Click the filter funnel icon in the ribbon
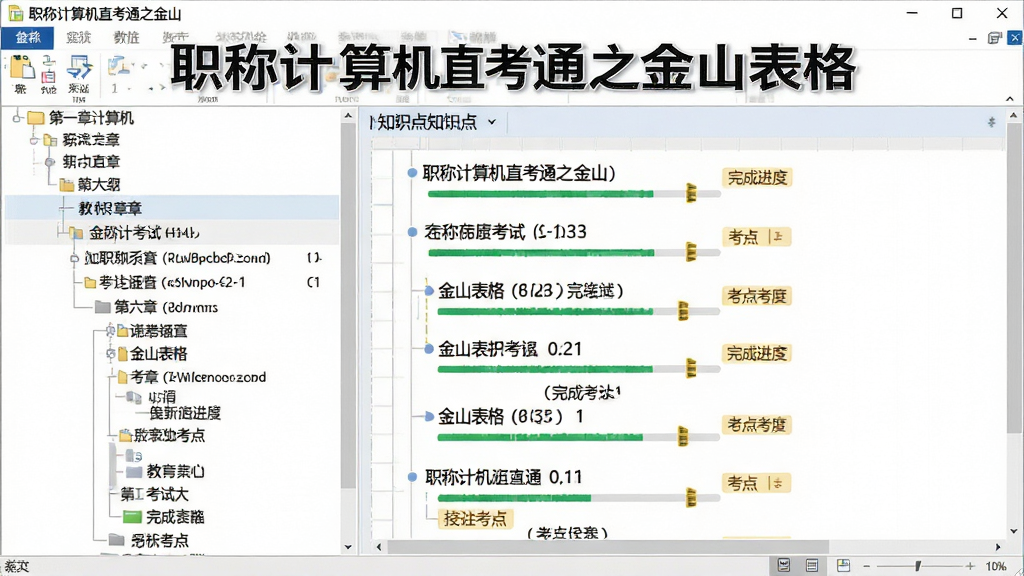The height and width of the screenshot is (576, 1024). coord(80,68)
